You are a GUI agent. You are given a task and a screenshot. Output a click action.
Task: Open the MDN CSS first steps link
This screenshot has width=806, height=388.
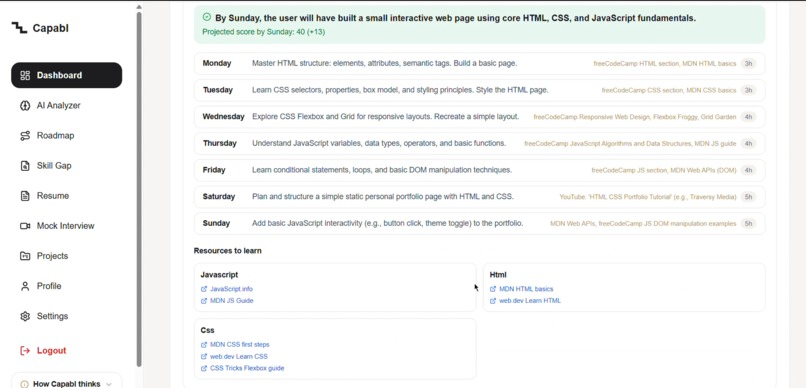tap(240, 345)
